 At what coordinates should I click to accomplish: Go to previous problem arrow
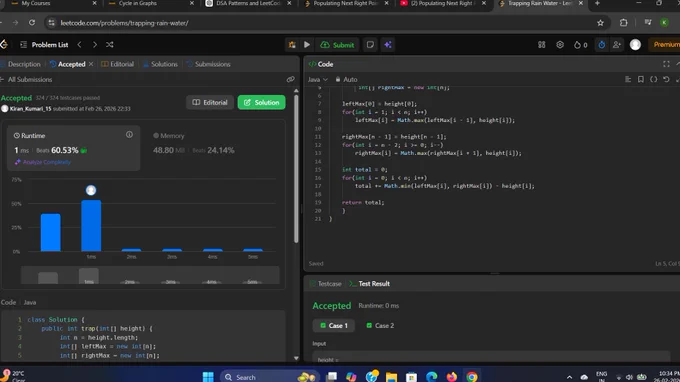[79, 45]
